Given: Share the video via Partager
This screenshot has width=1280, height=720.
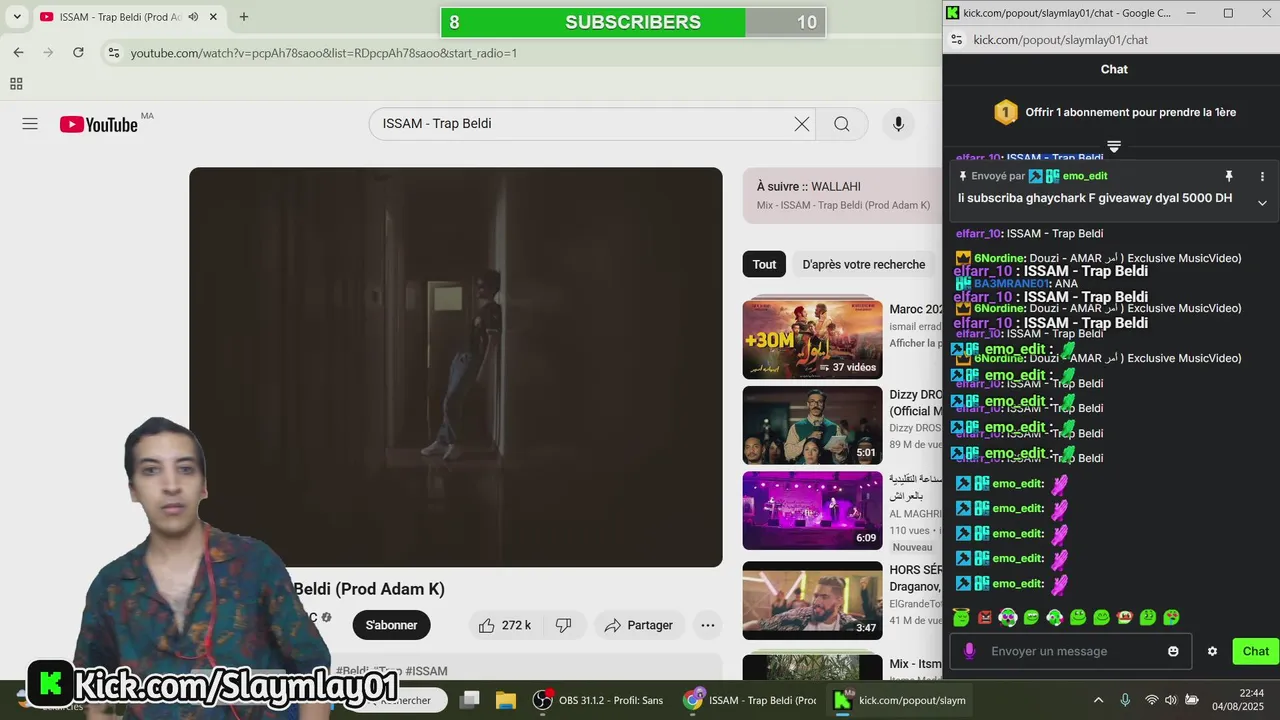Looking at the screenshot, I should (x=639, y=625).
